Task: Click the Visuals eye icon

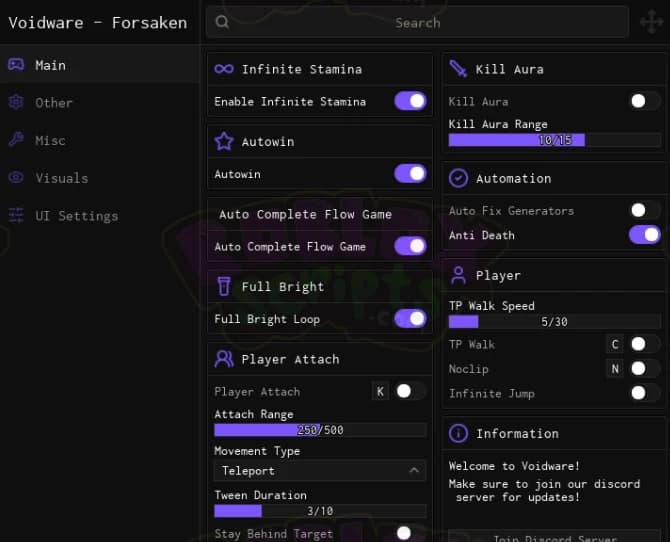Action: [16, 177]
